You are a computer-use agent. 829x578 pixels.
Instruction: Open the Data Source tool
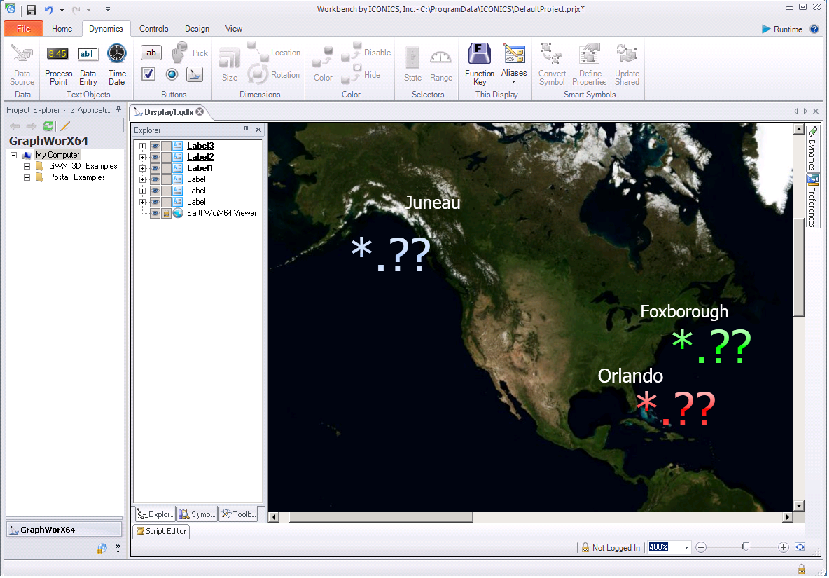tap(22, 62)
